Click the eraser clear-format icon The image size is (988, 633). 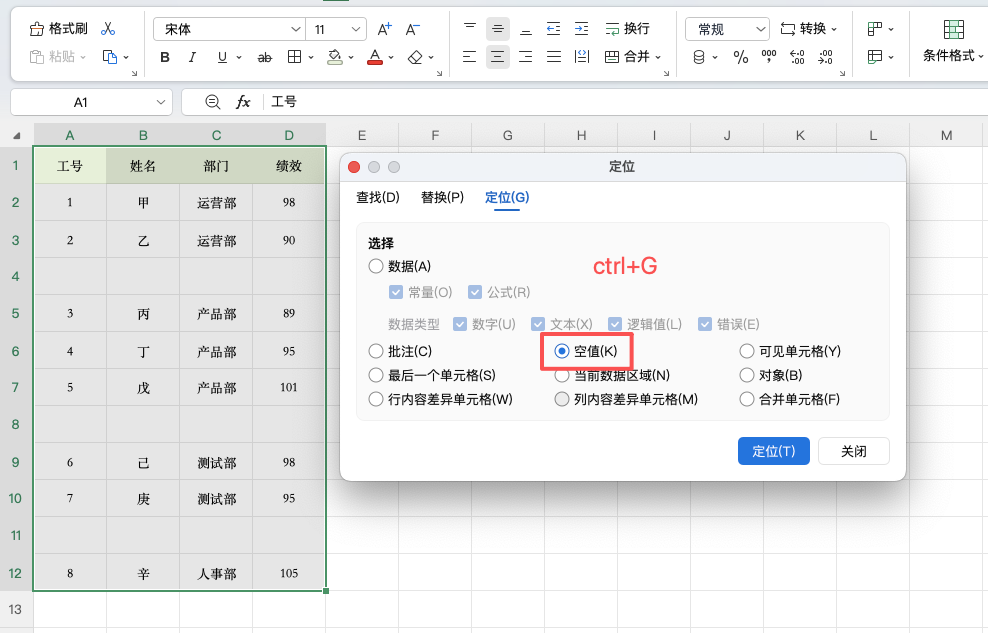(415, 57)
